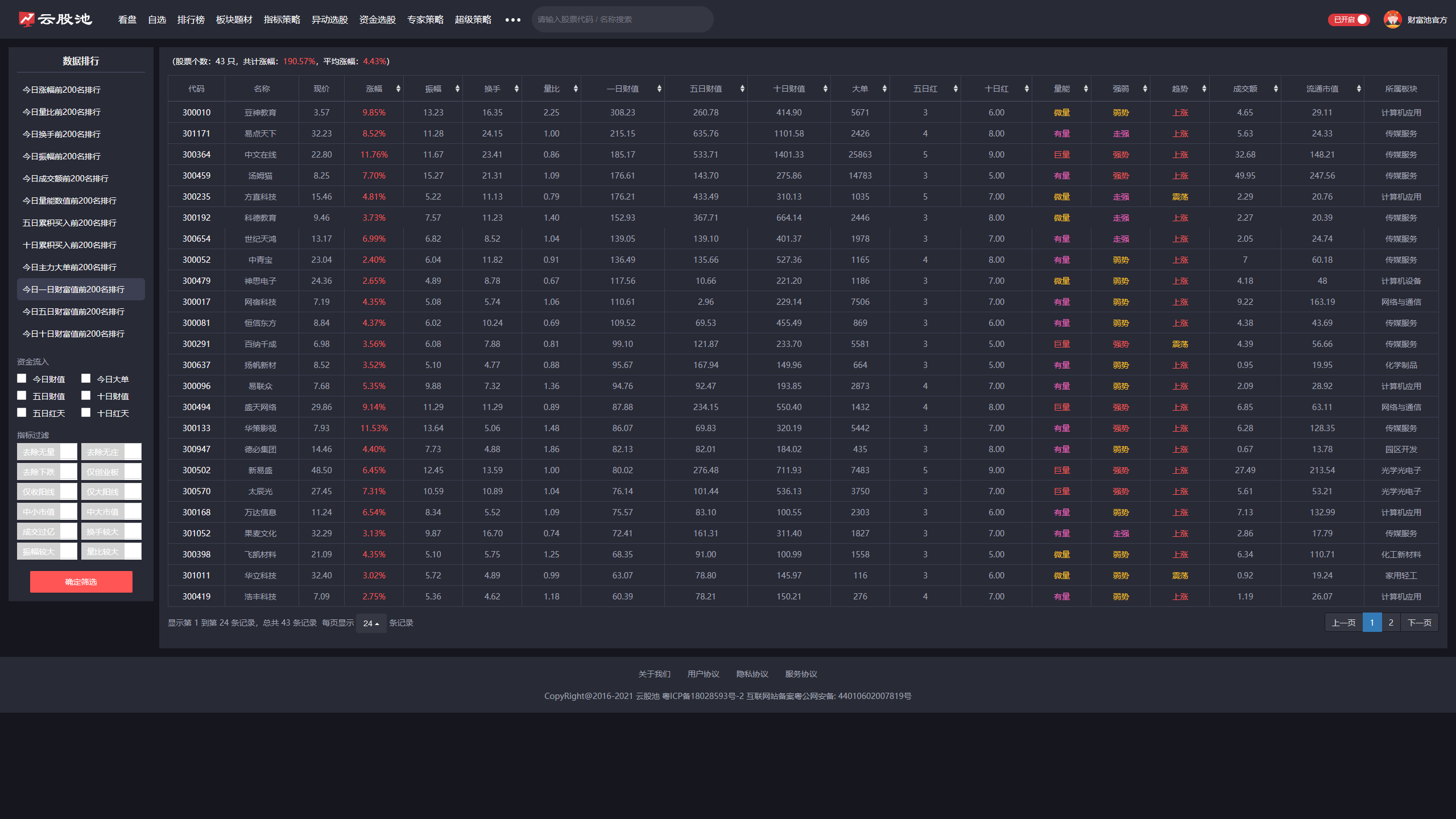Sort by 十日红 column arrows
Viewport: 1456px width, 819px height.
tap(1027, 89)
